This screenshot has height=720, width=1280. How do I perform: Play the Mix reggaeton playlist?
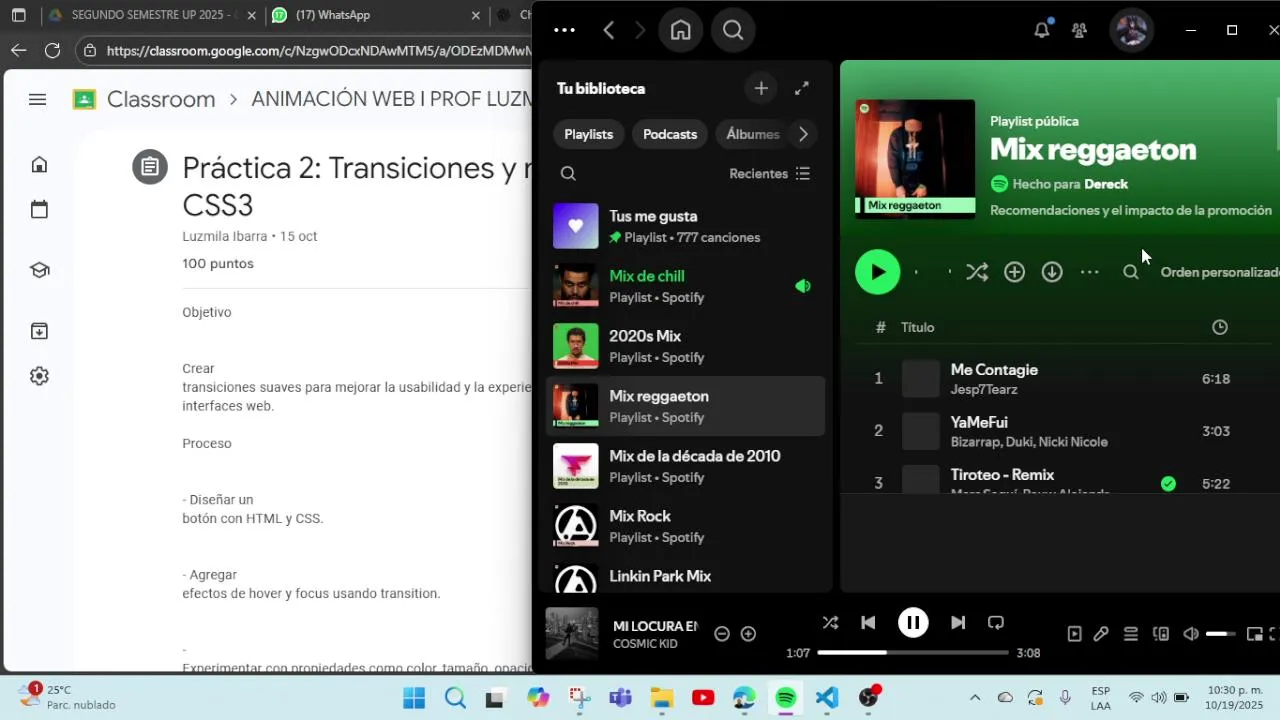tap(878, 272)
